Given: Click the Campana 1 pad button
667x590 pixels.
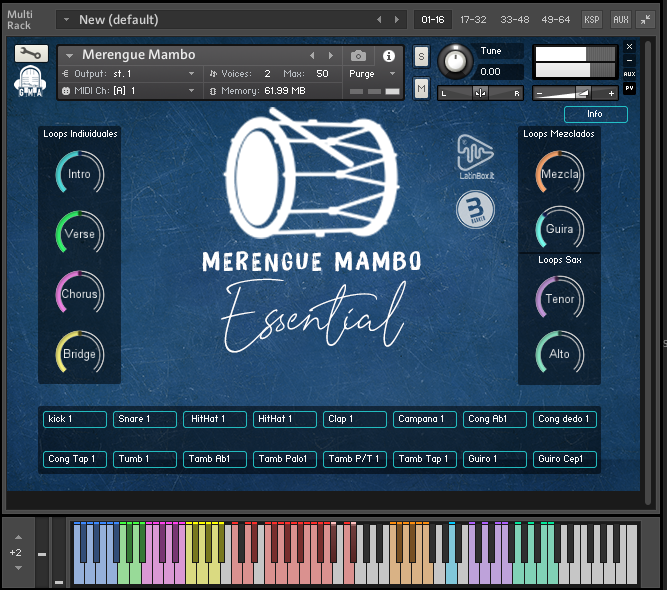Looking at the screenshot, I should [x=425, y=419].
